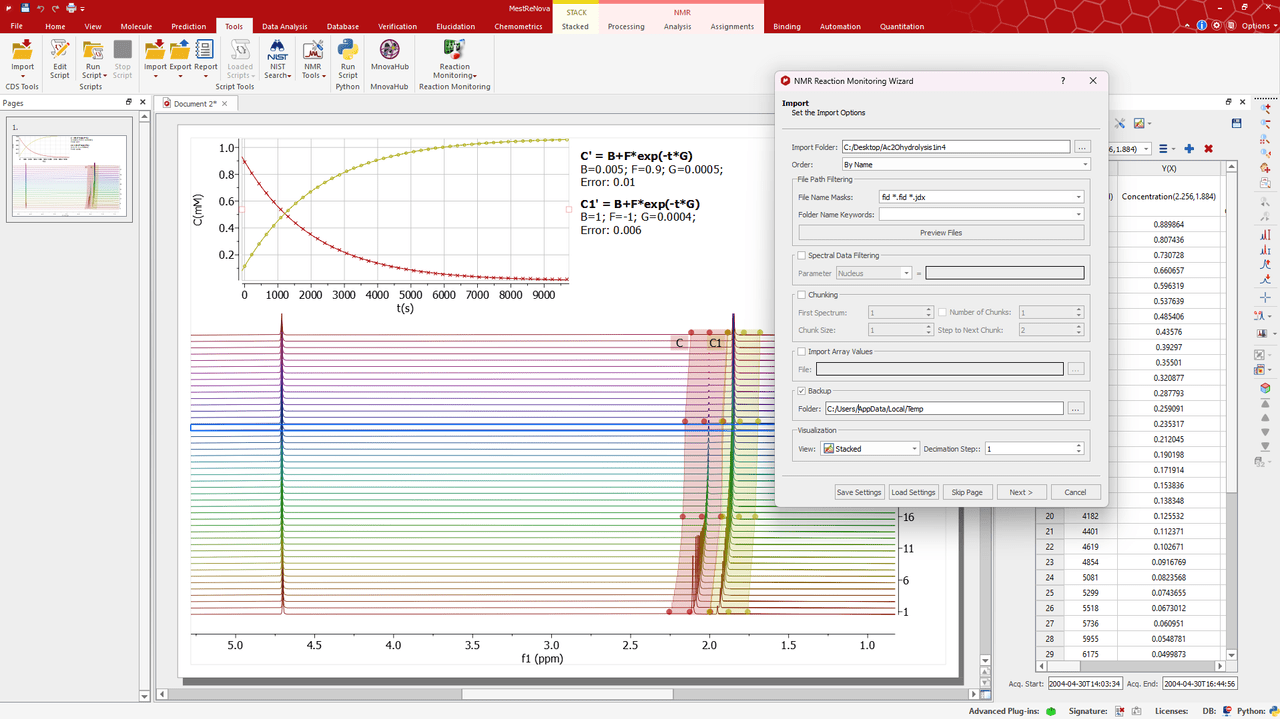Click the red X delete icon in panel
The height and width of the screenshot is (719, 1280).
1208,149
